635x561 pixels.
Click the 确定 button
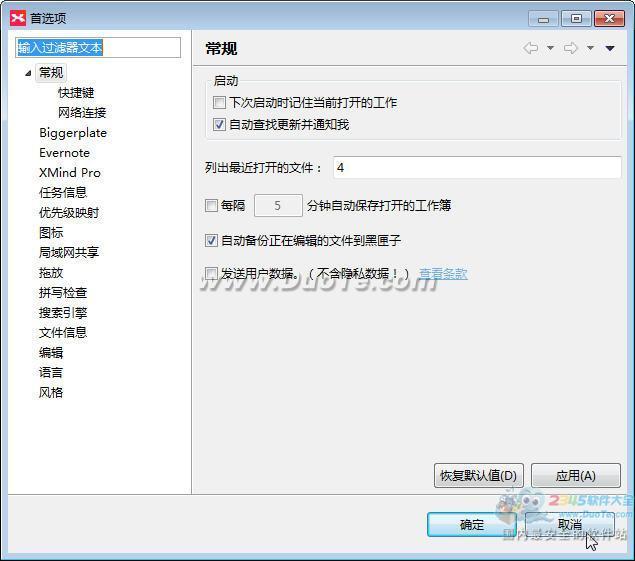[471, 524]
